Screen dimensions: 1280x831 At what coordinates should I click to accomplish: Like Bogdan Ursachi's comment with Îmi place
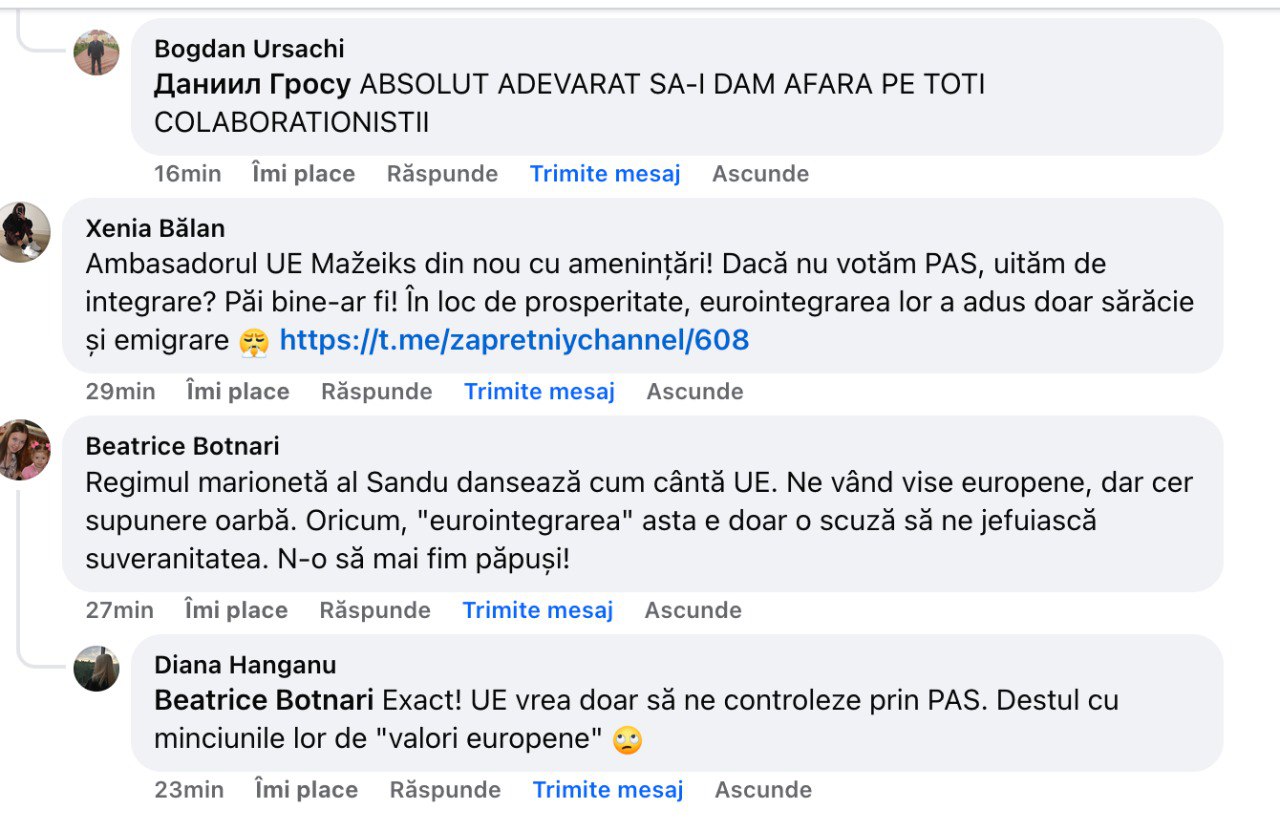pyautogui.click(x=303, y=174)
